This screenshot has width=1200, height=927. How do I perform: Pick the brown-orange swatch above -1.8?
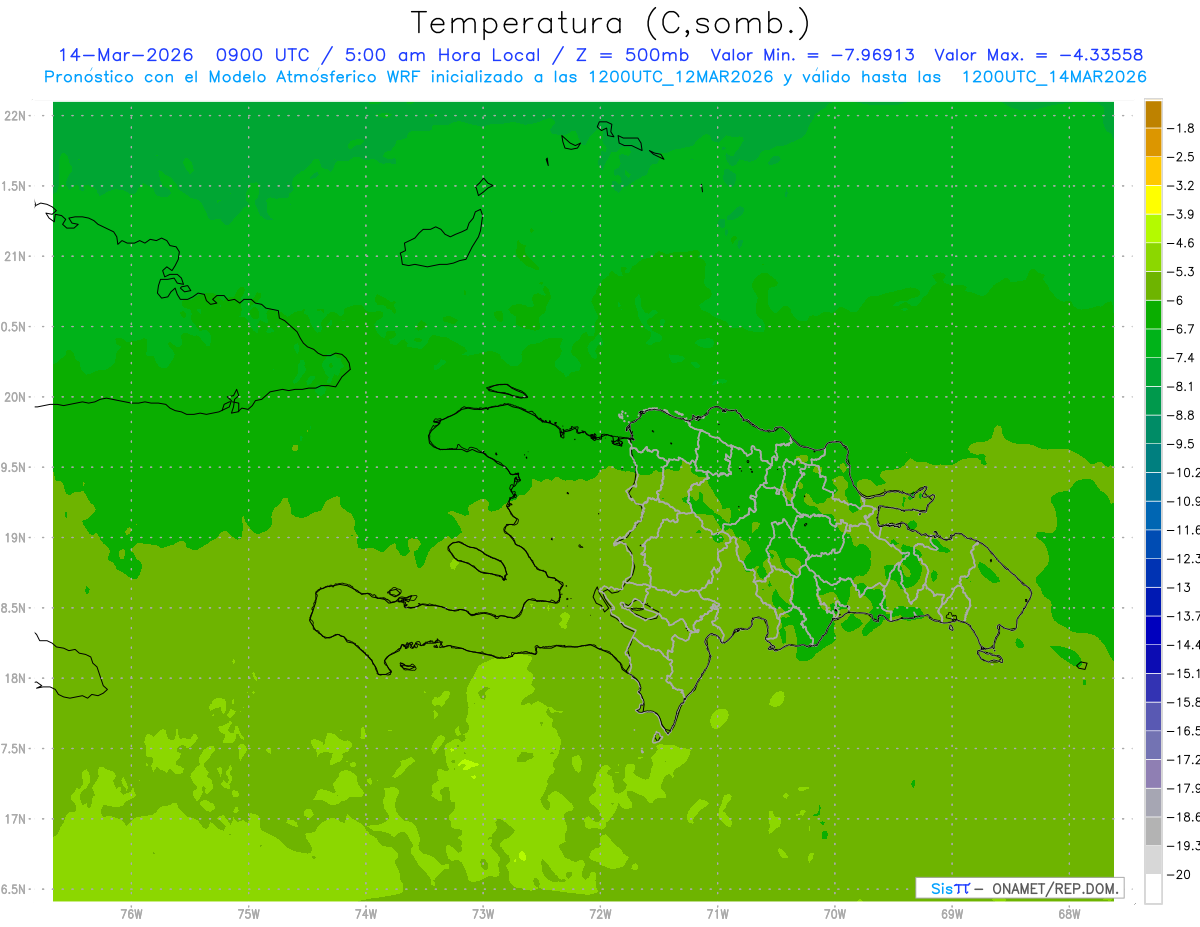pos(1153,114)
